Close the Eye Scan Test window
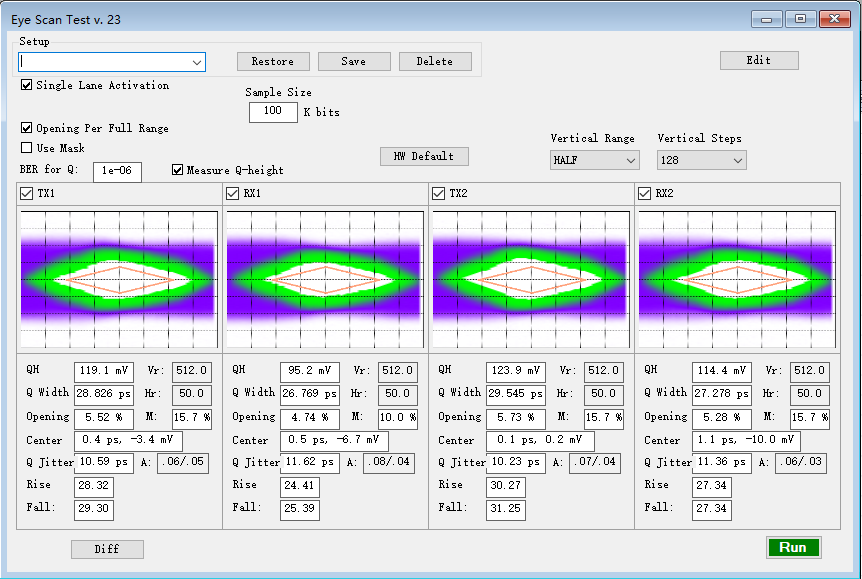The height and width of the screenshot is (579, 862). point(835,19)
